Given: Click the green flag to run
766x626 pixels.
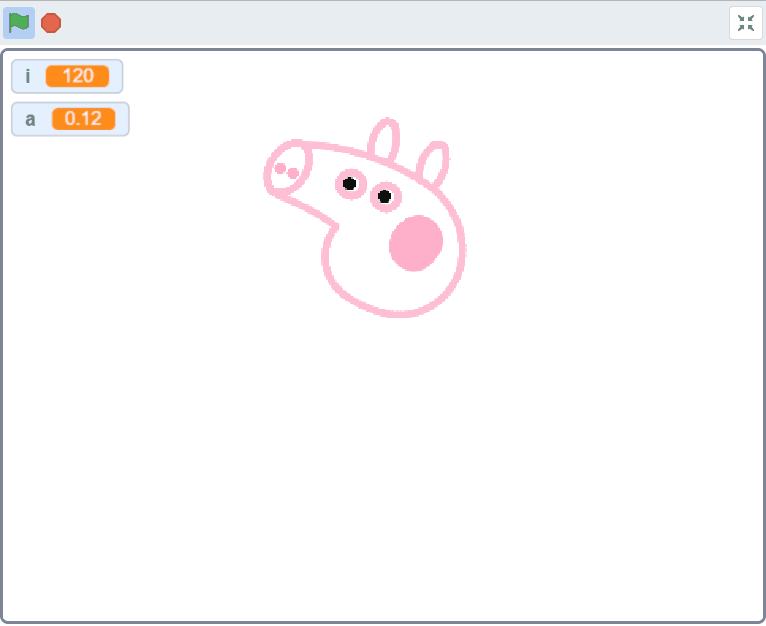Looking at the screenshot, I should click(x=19, y=22).
